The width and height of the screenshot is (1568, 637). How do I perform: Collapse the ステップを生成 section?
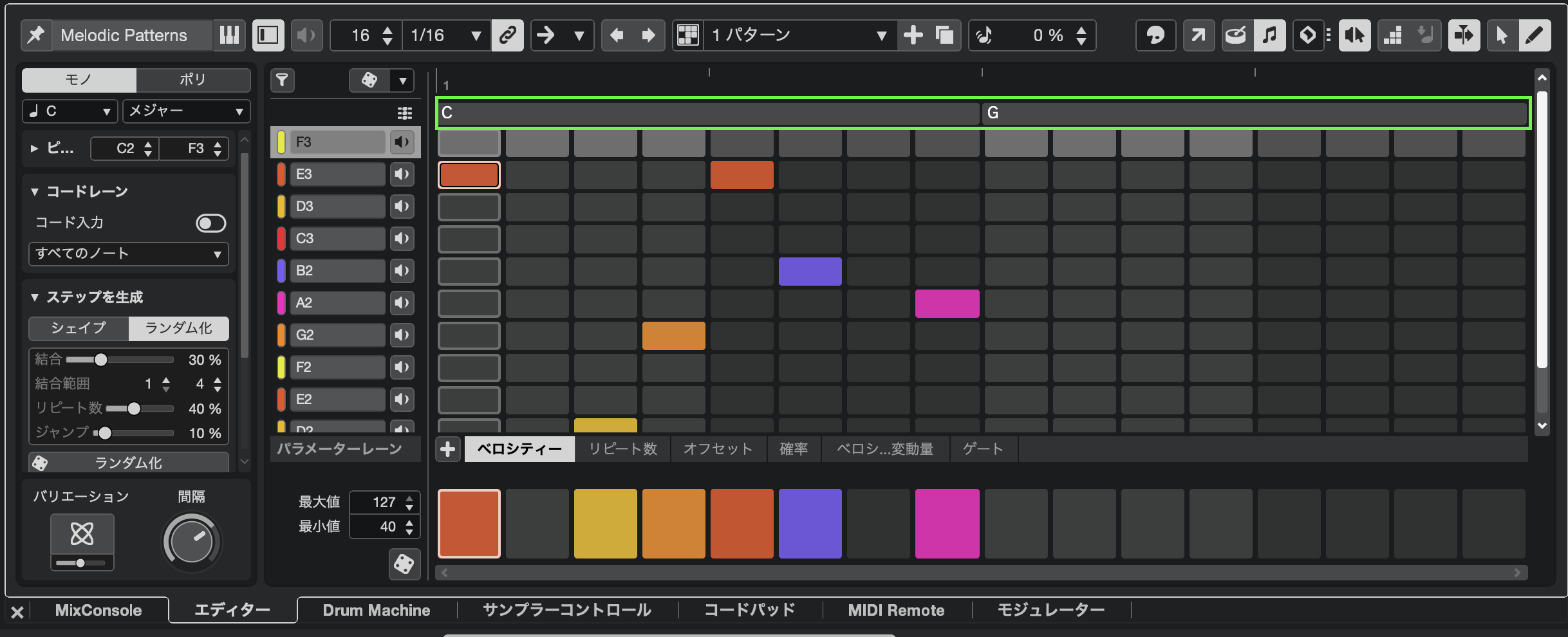tap(35, 297)
